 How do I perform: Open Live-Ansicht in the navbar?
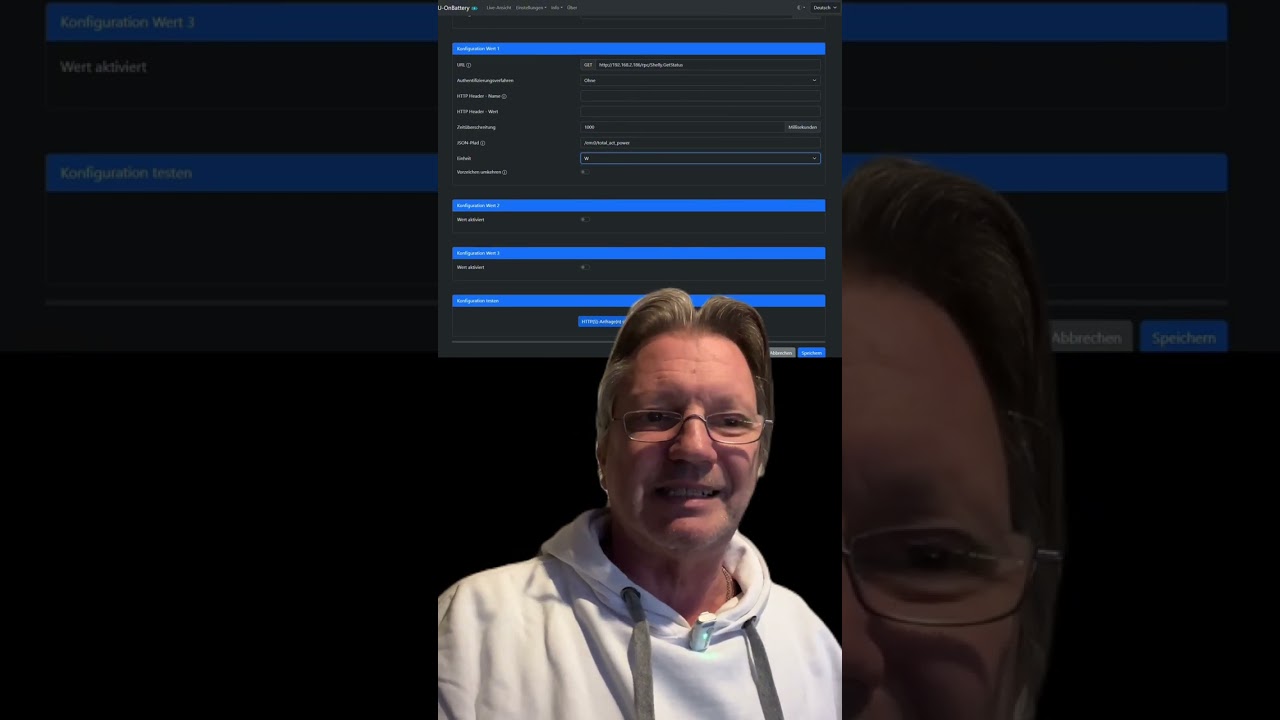[x=499, y=7]
